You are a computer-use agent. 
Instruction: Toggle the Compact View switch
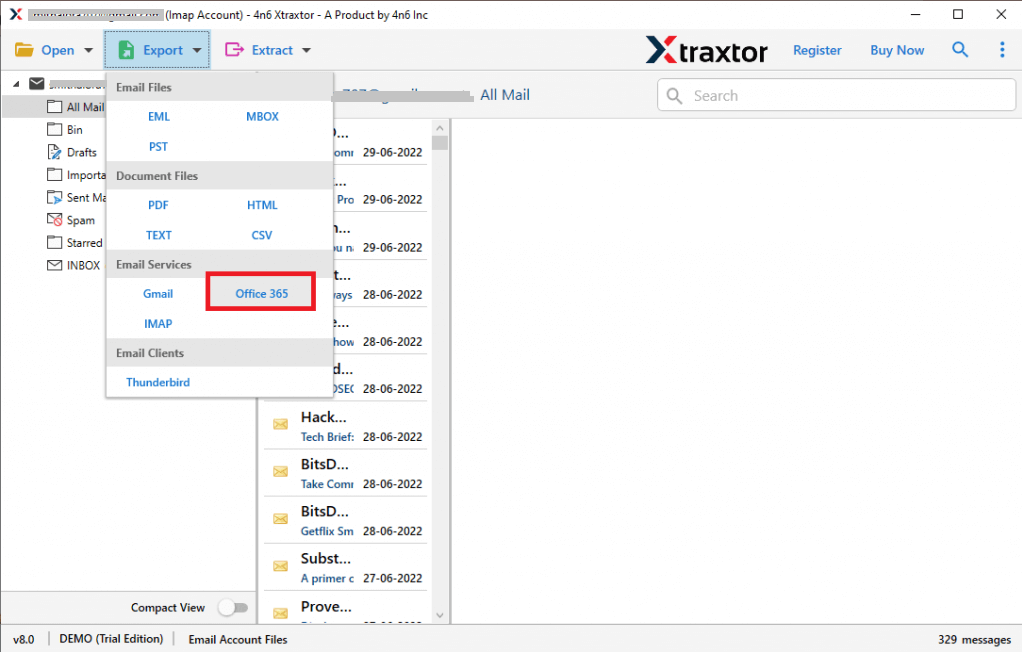pyautogui.click(x=233, y=607)
